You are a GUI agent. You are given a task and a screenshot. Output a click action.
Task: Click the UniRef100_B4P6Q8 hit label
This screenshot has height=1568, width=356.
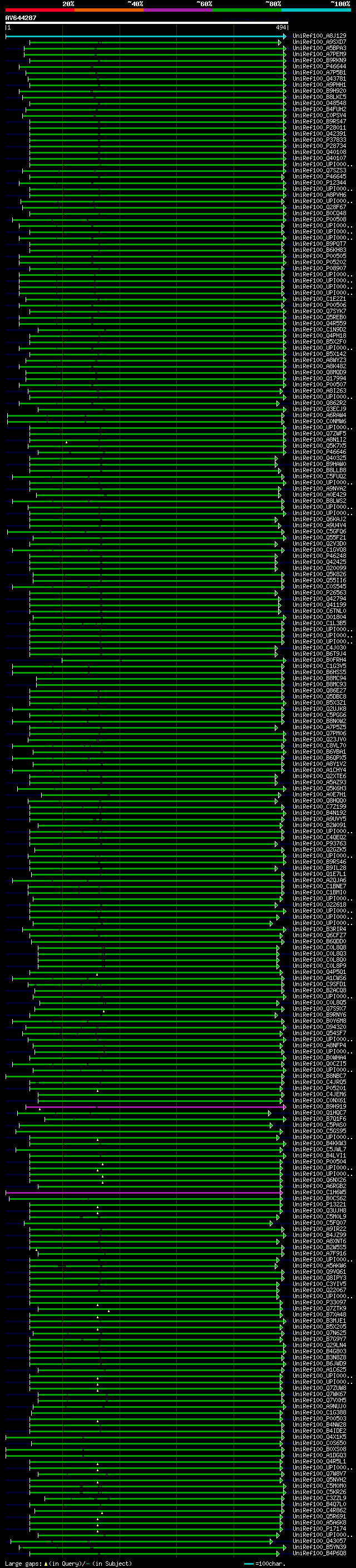pos(319,1553)
